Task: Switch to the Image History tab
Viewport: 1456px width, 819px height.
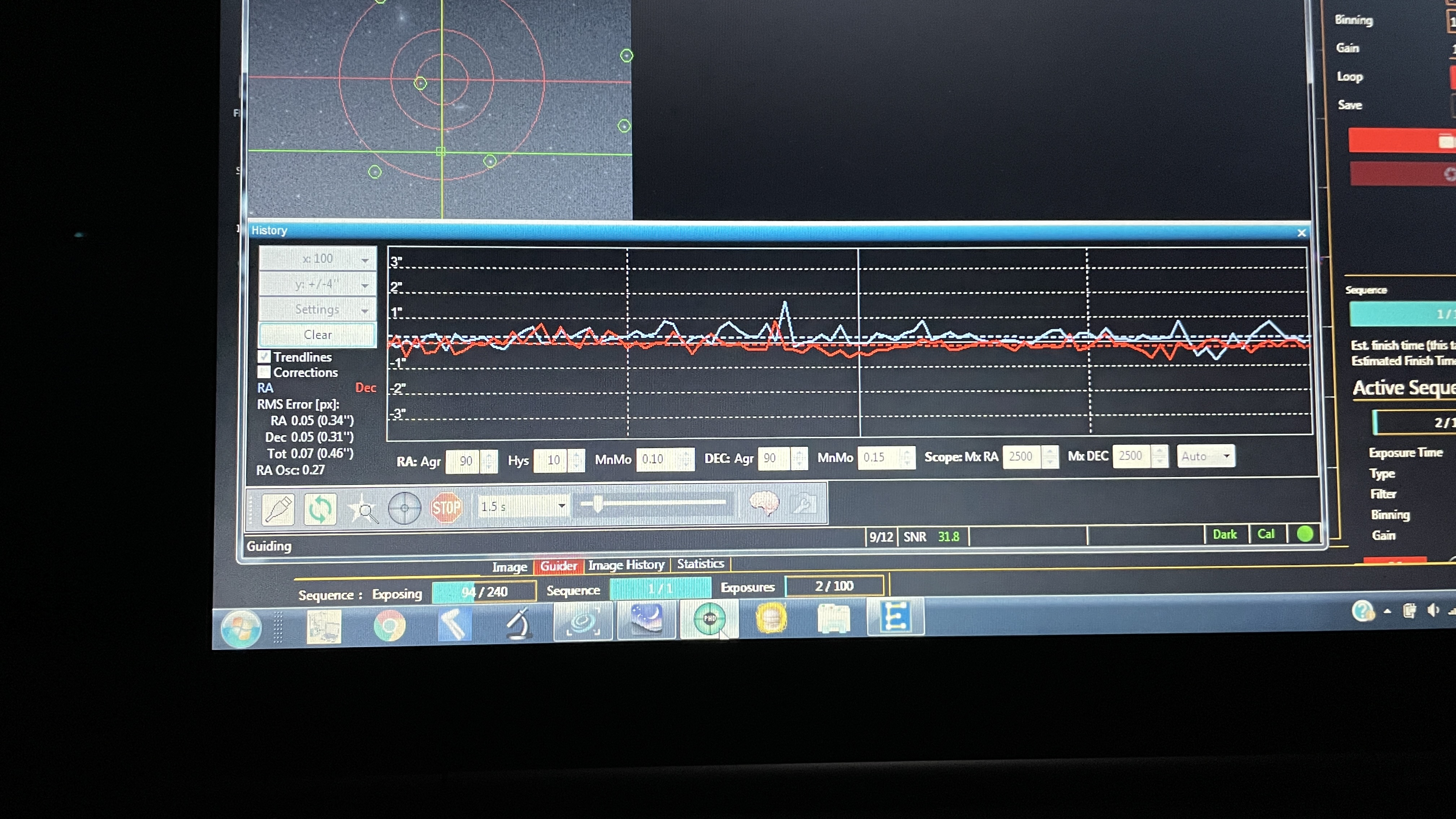Action: (x=626, y=565)
